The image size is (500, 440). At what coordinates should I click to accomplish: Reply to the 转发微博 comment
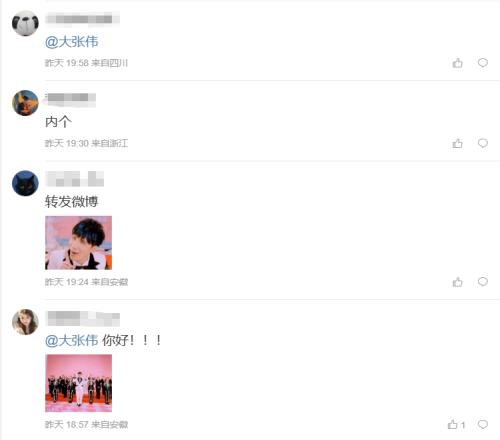point(483,282)
